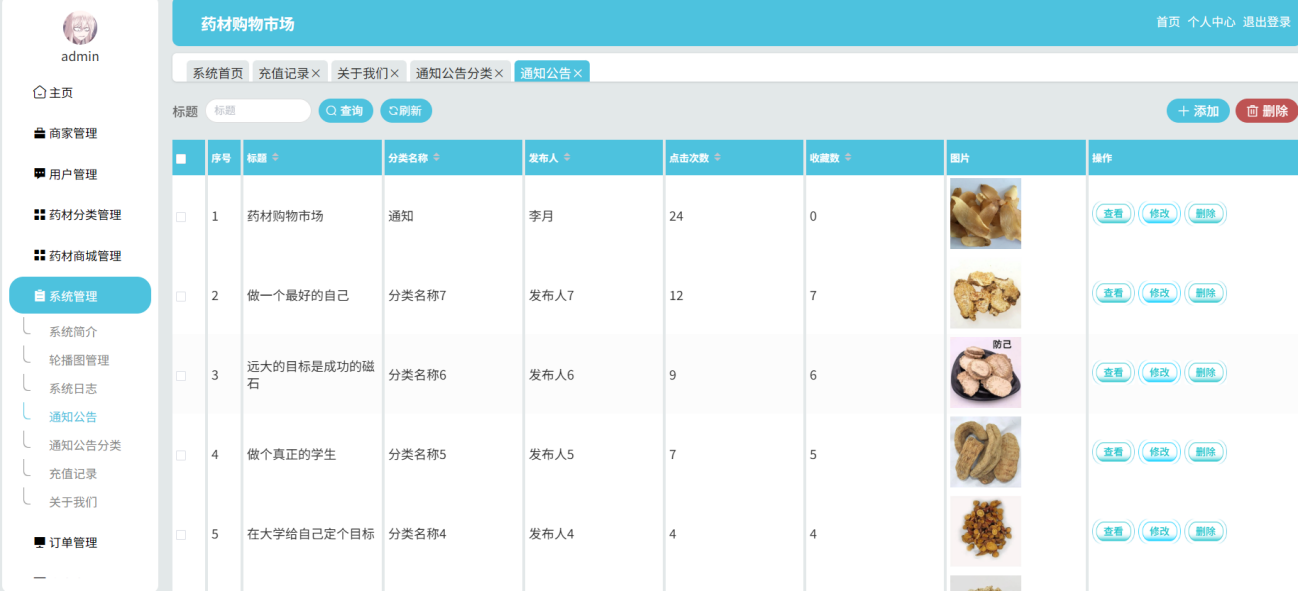Edit row 5 在大学给自己定个目标 with 修改
The width and height of the screenshot is (1298, 591).
(x=1159, y=532)
